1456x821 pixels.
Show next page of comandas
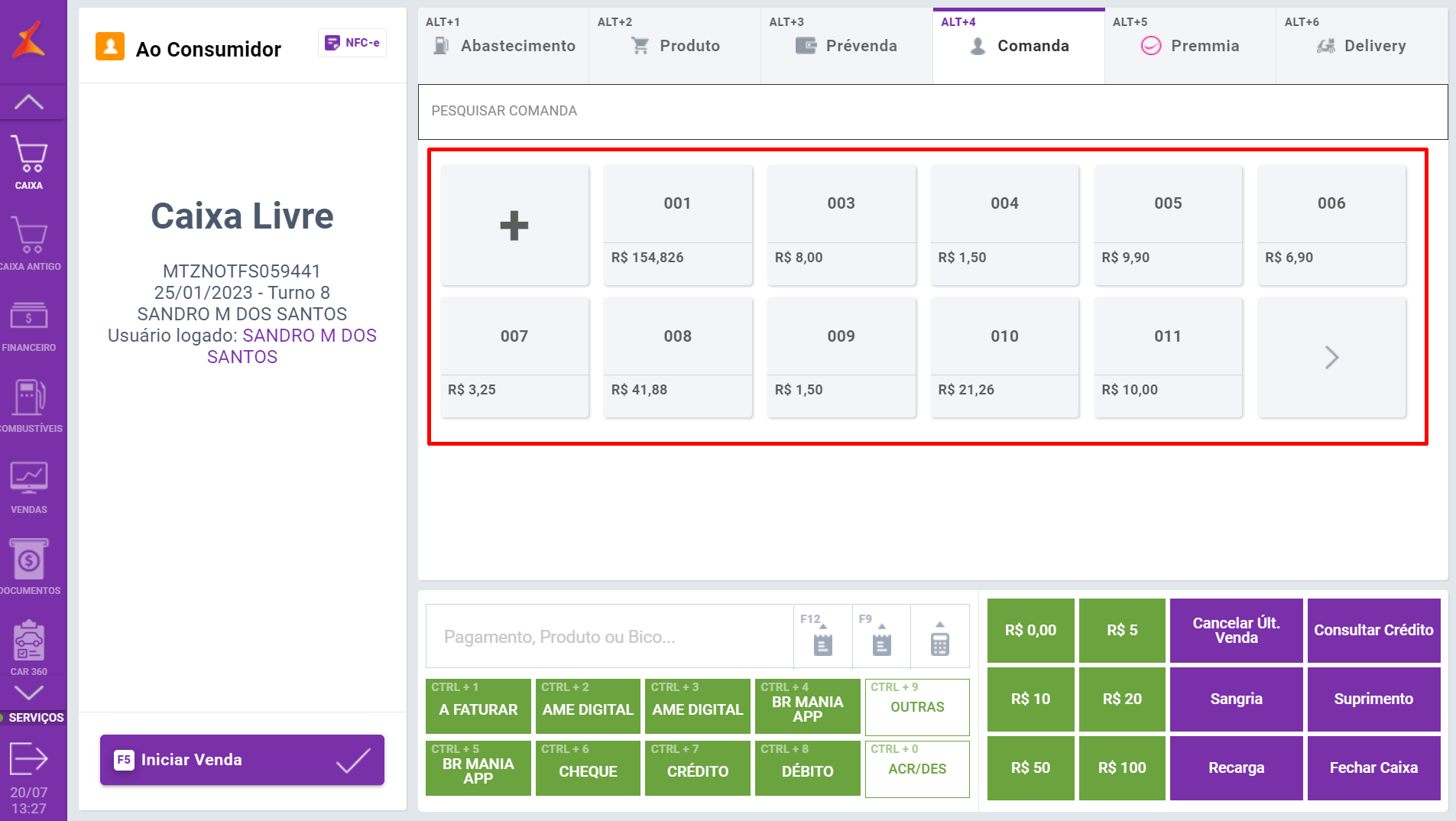tap(1331, 357)
